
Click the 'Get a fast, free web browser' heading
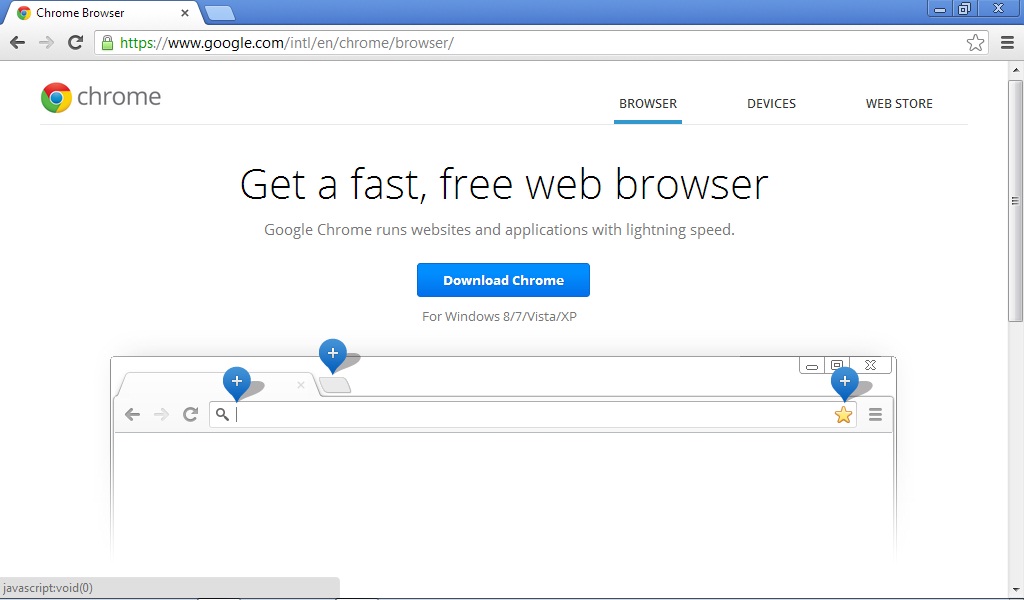pyautogui.click(x=504, y=185)
